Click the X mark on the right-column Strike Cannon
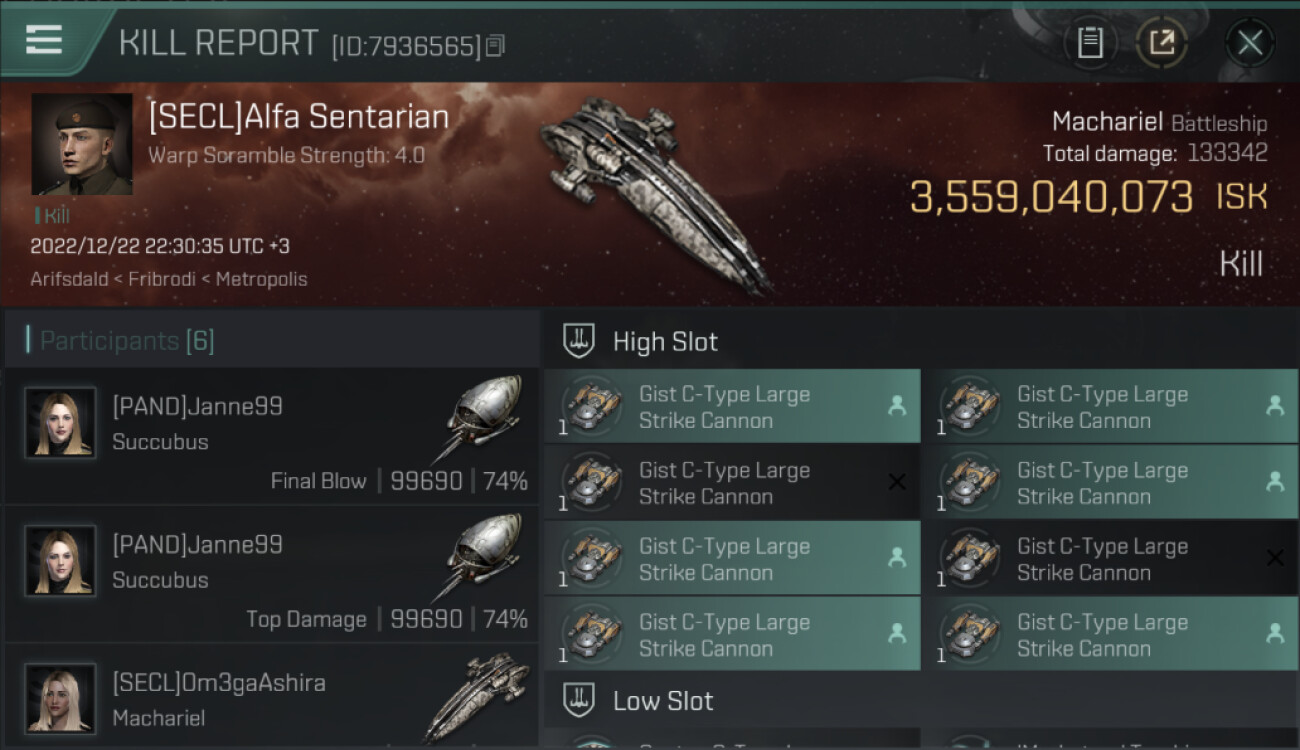The width and height of the screenshot is (1300, 750). click(1275, 558)
